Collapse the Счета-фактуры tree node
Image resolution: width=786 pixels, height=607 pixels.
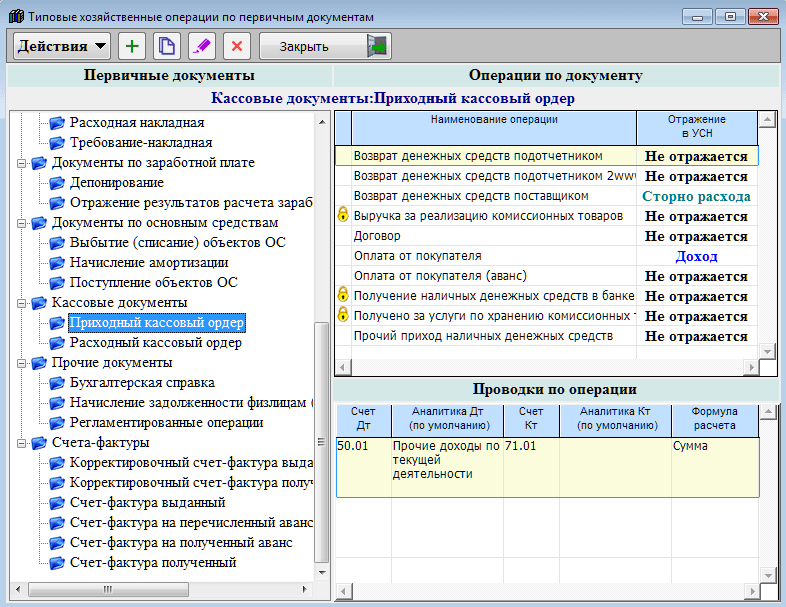22,444
